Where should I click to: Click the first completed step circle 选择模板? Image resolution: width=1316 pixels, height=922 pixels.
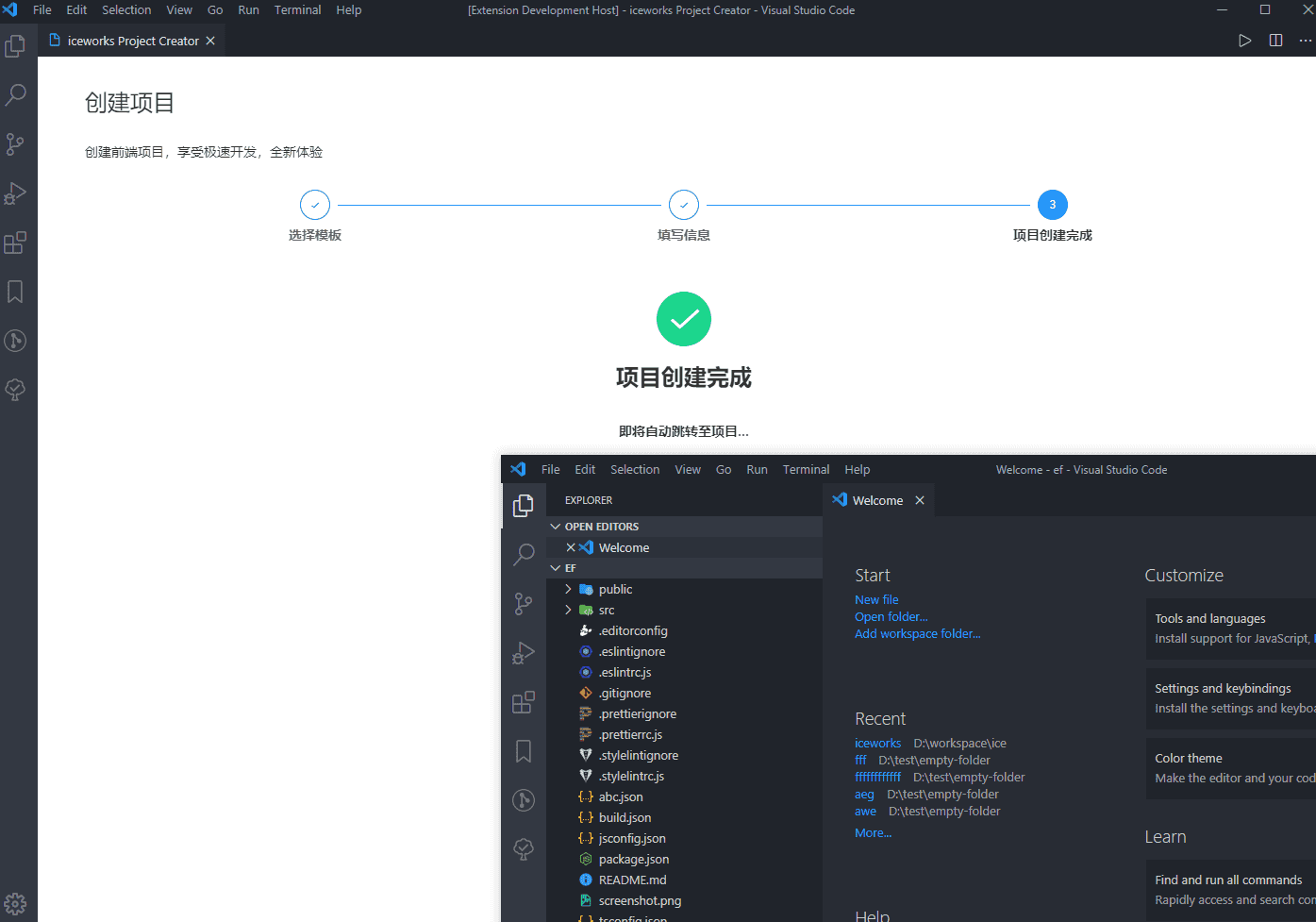pyautogui.click(x=315, y=205)
